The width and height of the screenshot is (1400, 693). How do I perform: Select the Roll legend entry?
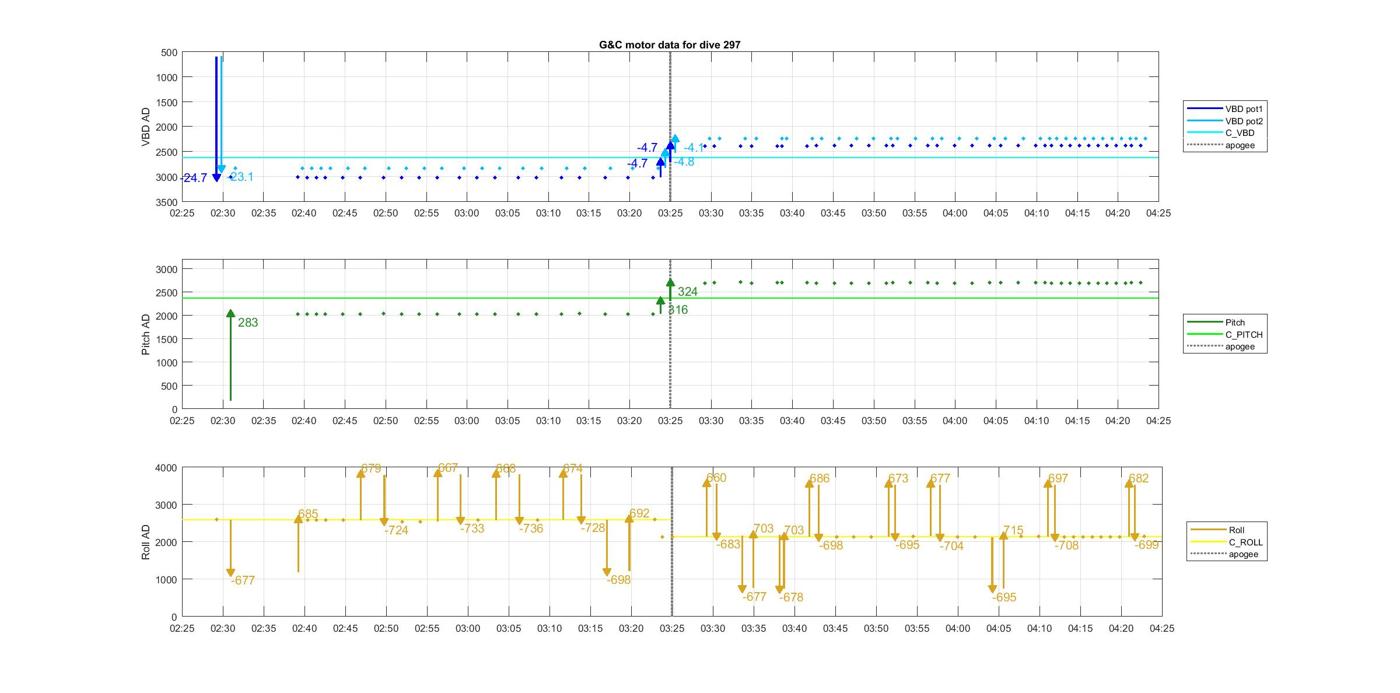(x=1217, y=530)
